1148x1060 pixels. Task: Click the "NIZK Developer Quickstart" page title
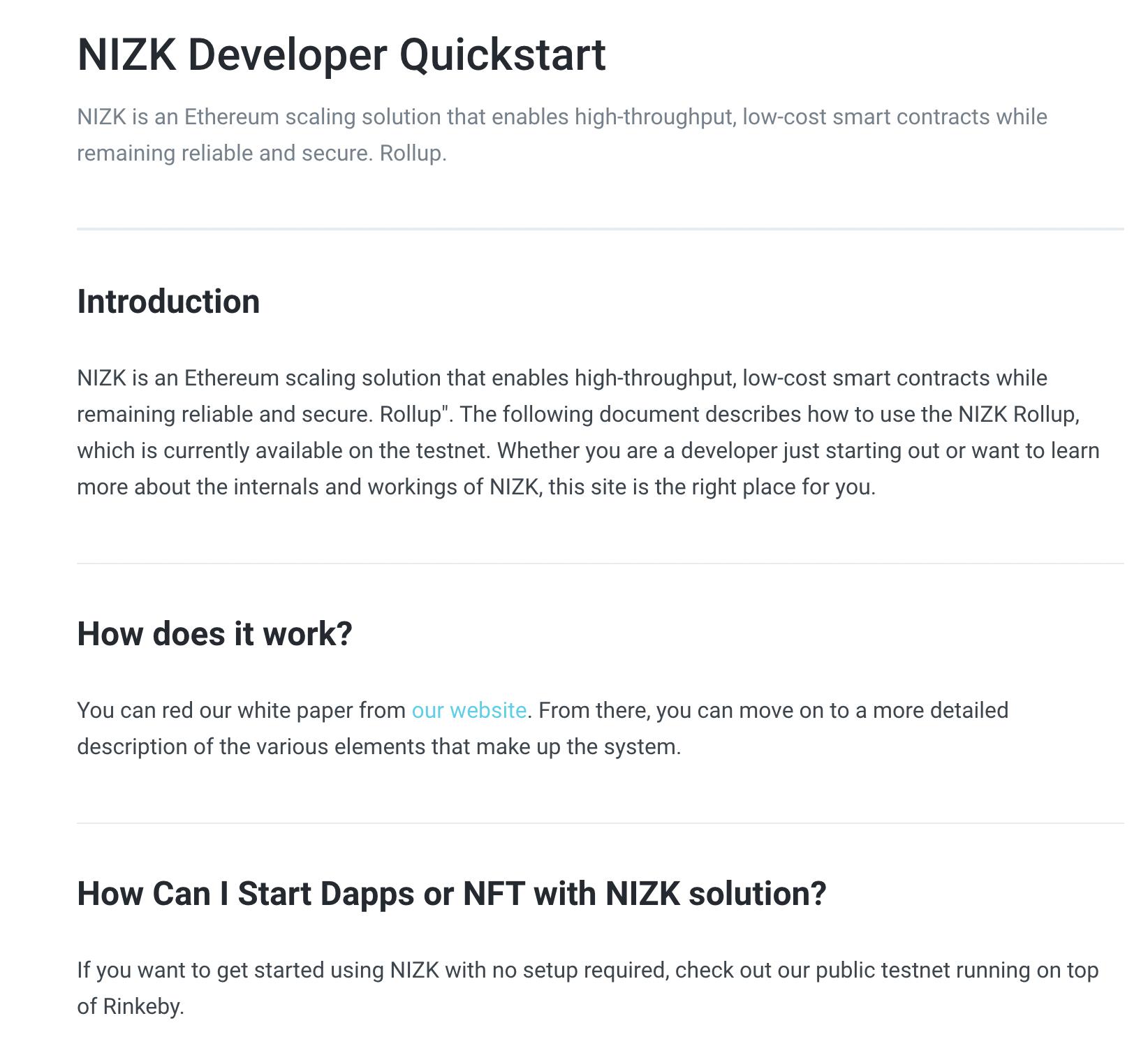341,54
